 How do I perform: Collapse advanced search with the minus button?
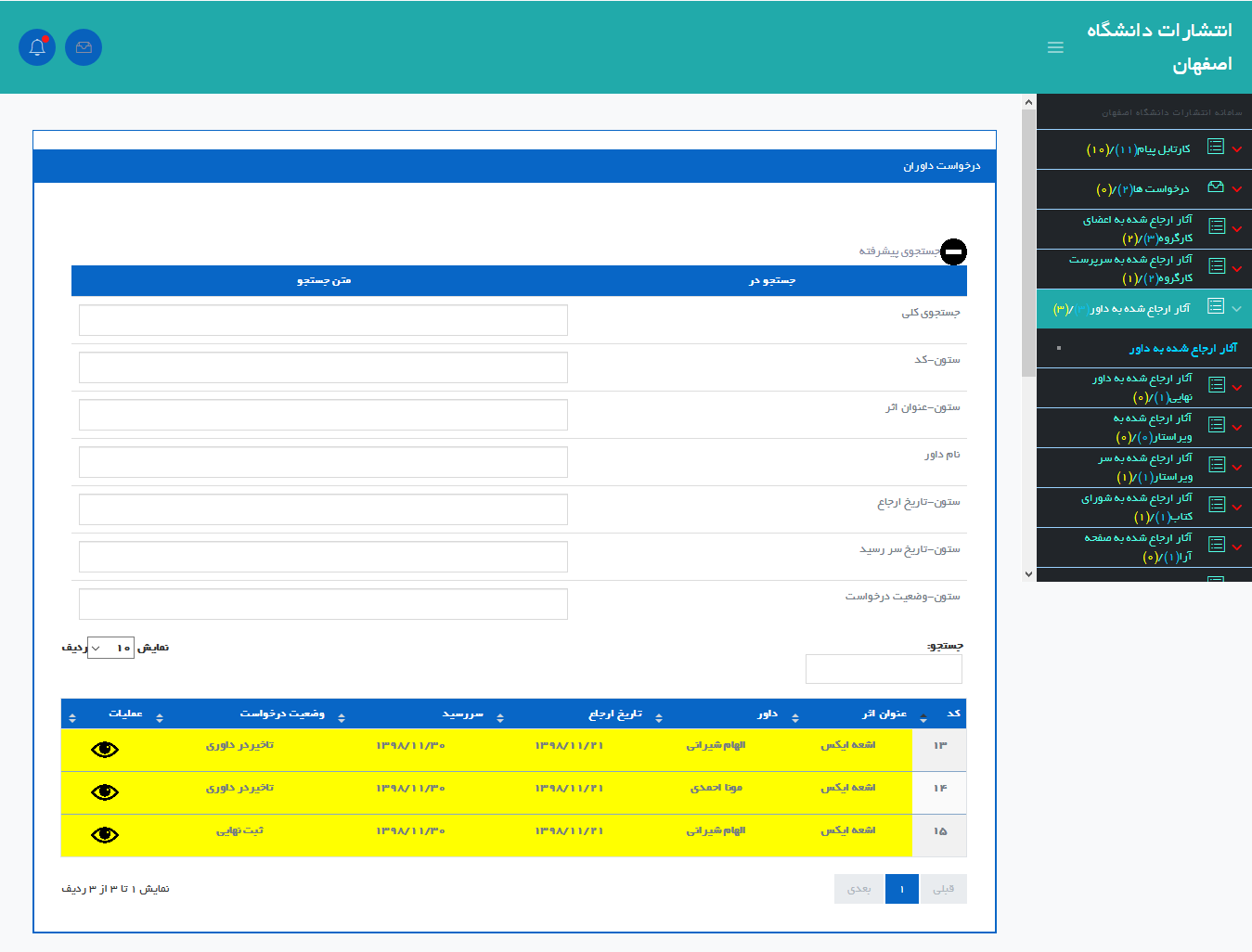[x=953, y=251]
